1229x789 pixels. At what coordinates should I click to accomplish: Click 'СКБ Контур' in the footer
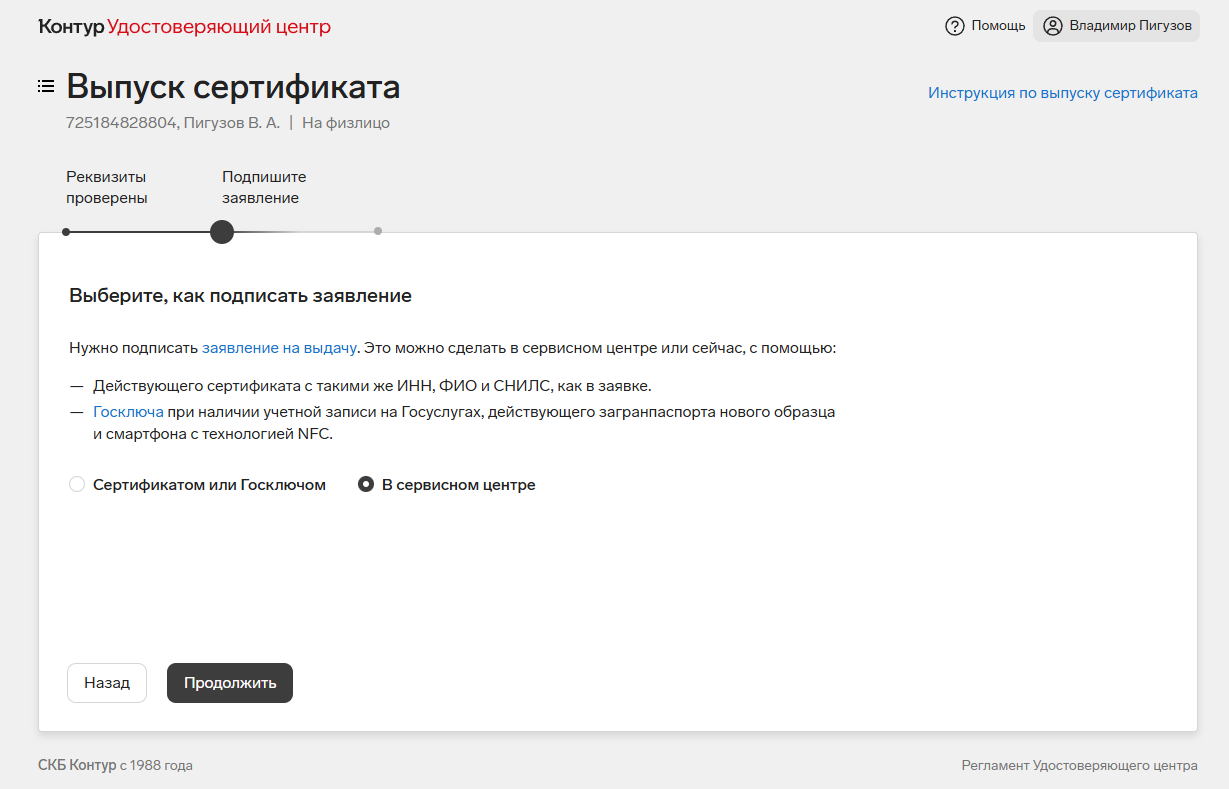(77, 765)
